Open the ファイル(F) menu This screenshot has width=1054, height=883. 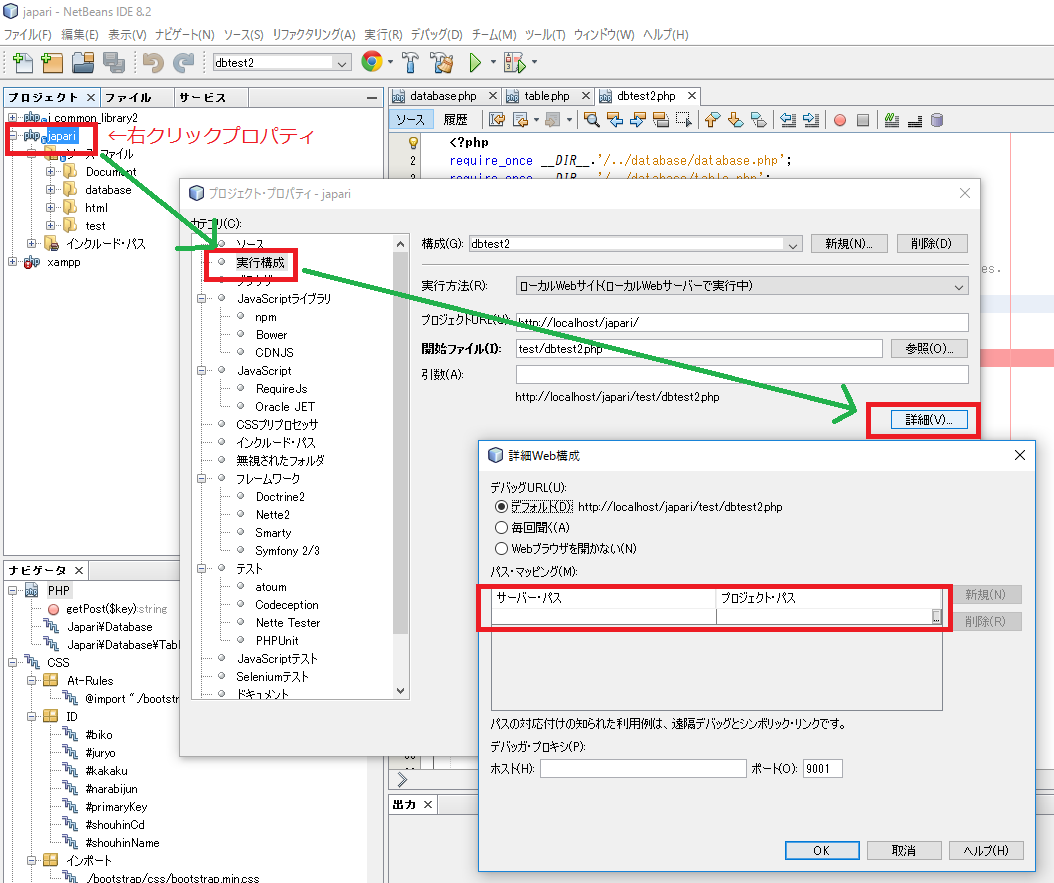click(28, 34)
